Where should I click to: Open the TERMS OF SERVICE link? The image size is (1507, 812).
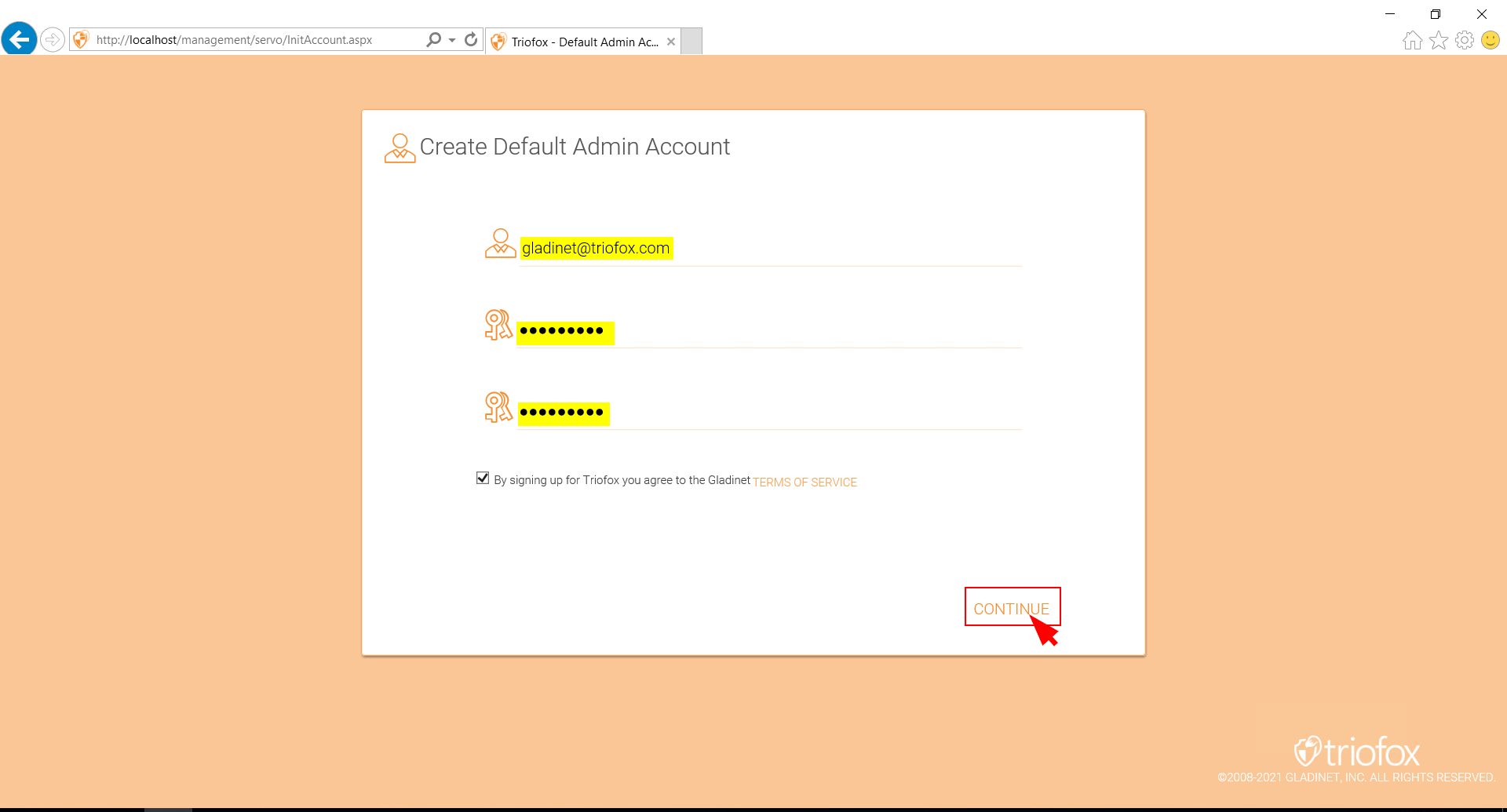805,482
